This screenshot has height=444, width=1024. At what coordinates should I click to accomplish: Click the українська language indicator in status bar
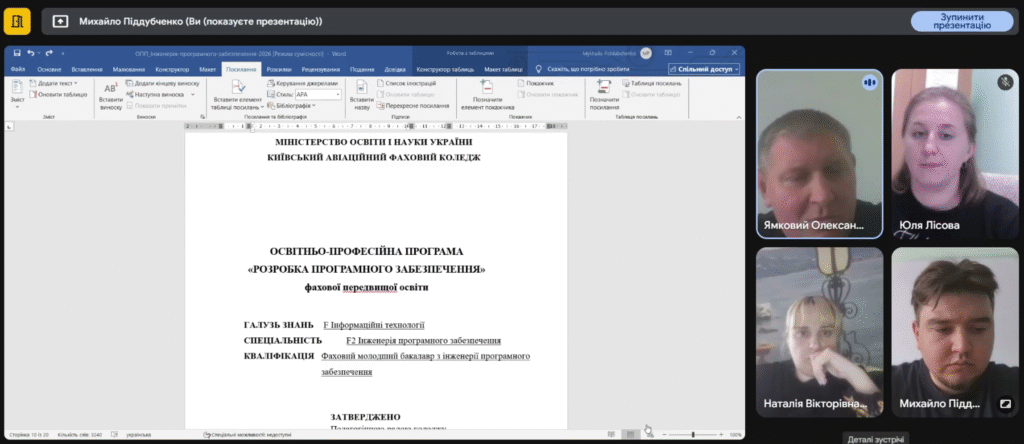coord(138,434)
